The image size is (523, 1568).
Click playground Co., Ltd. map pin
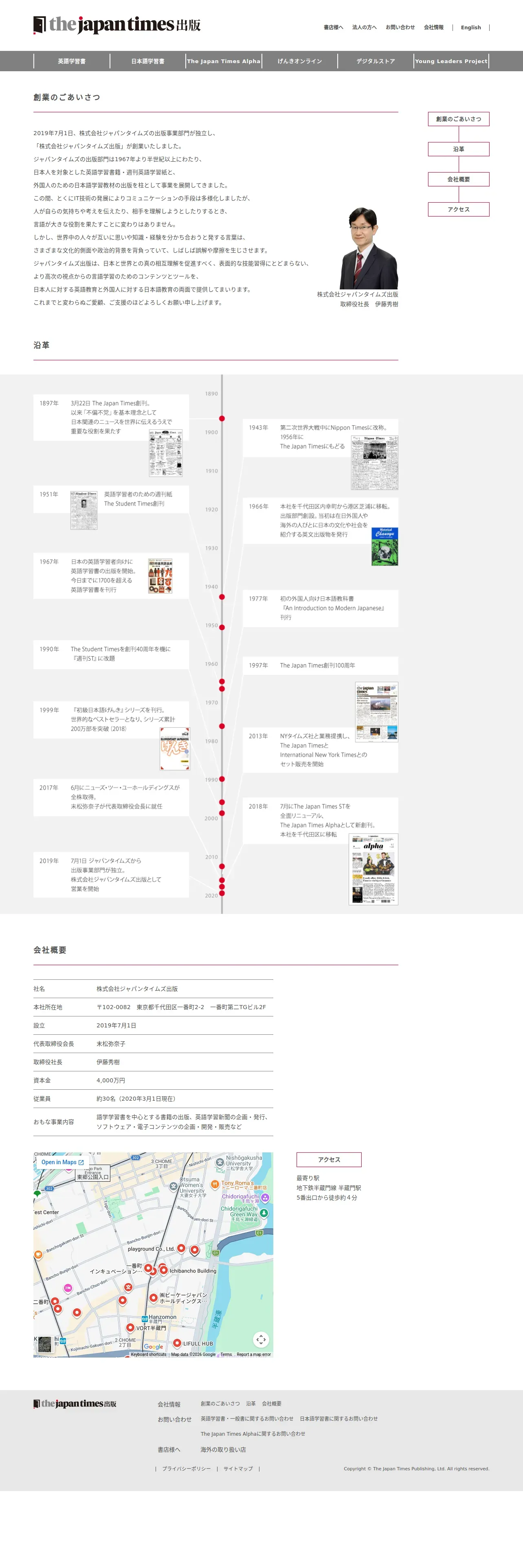[x=181, y=1248]
